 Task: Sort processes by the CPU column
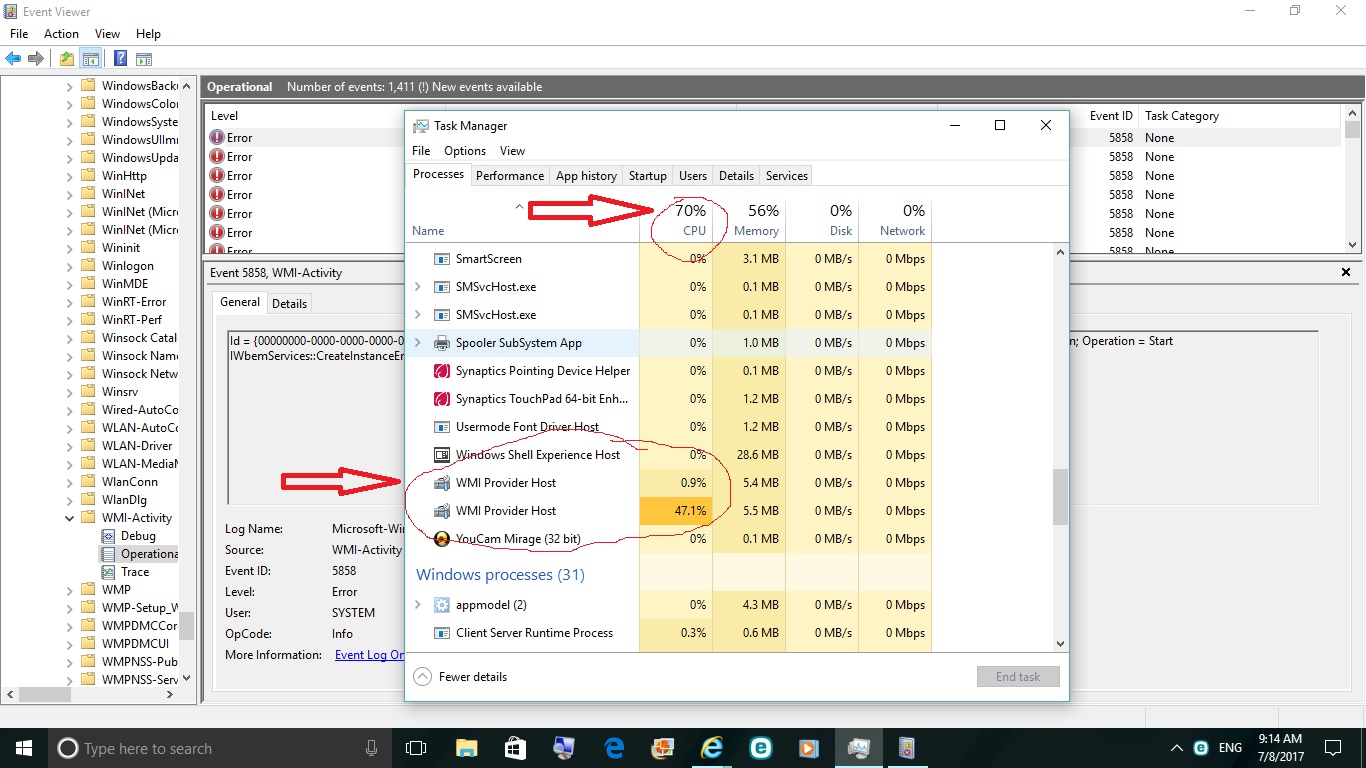[x=676, y=220]
